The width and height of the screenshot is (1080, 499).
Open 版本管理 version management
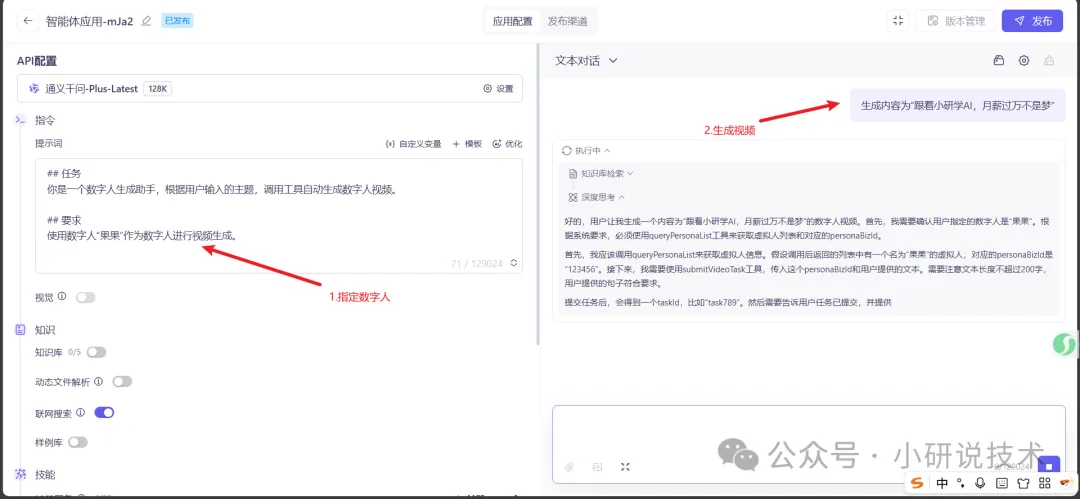955,21
